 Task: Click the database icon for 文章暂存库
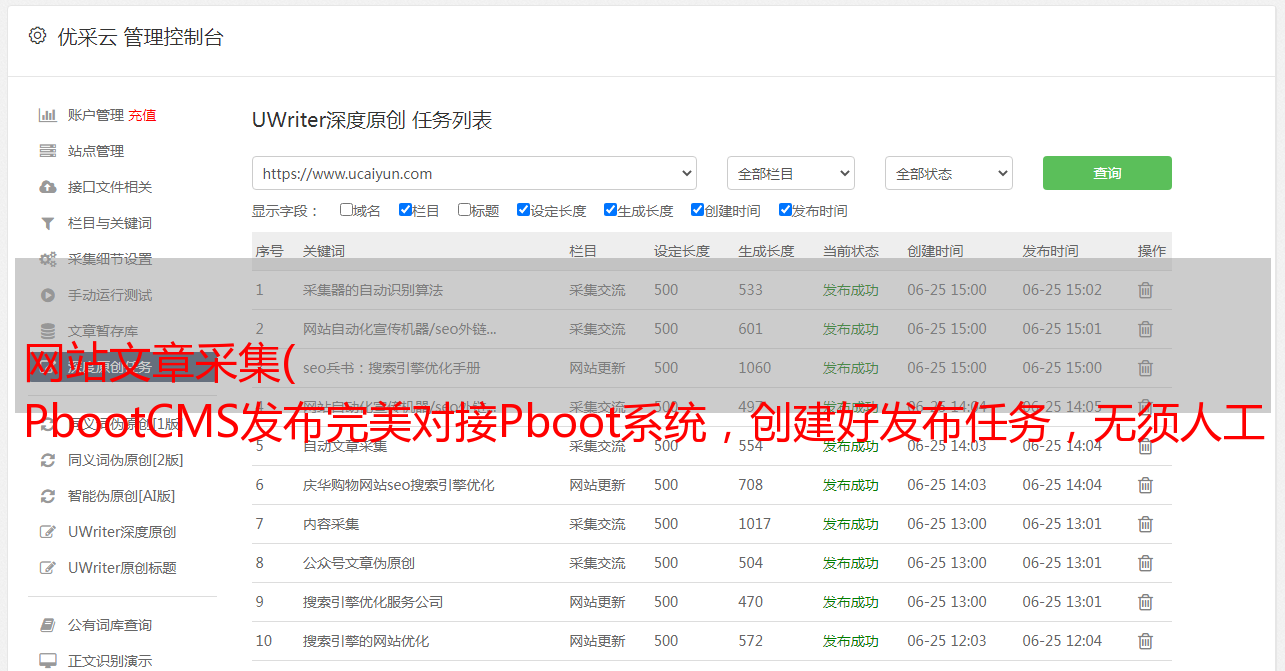coord(47,331)
